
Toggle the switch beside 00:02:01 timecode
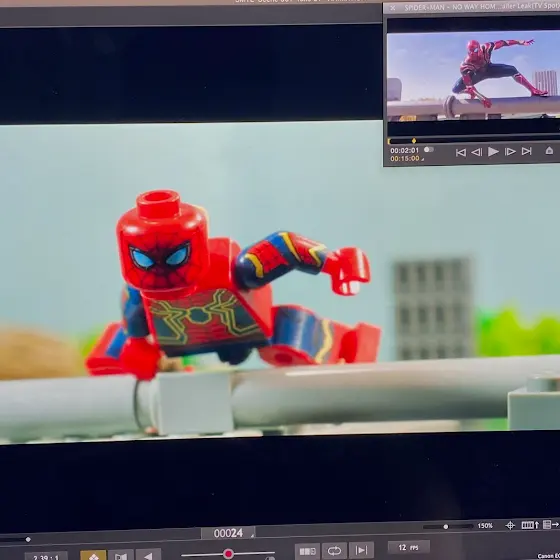click(429, 150)
